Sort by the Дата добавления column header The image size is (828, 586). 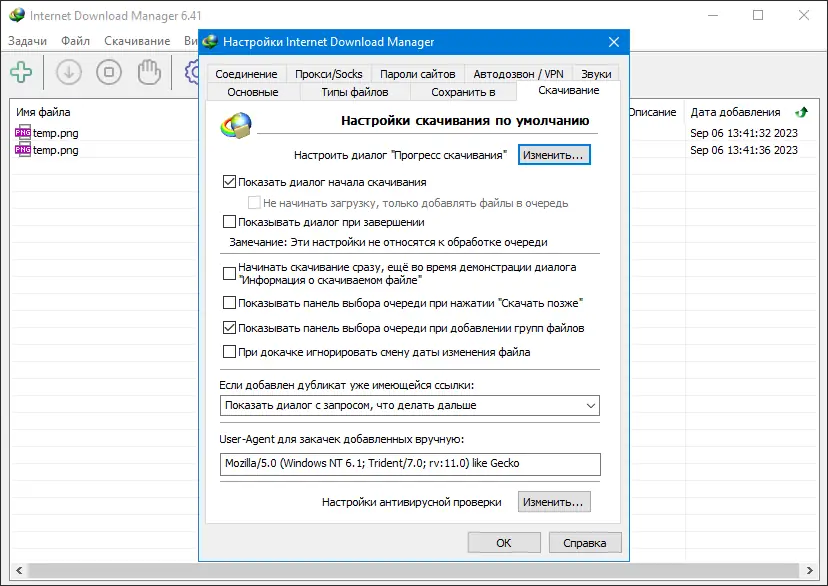(736, 112)
